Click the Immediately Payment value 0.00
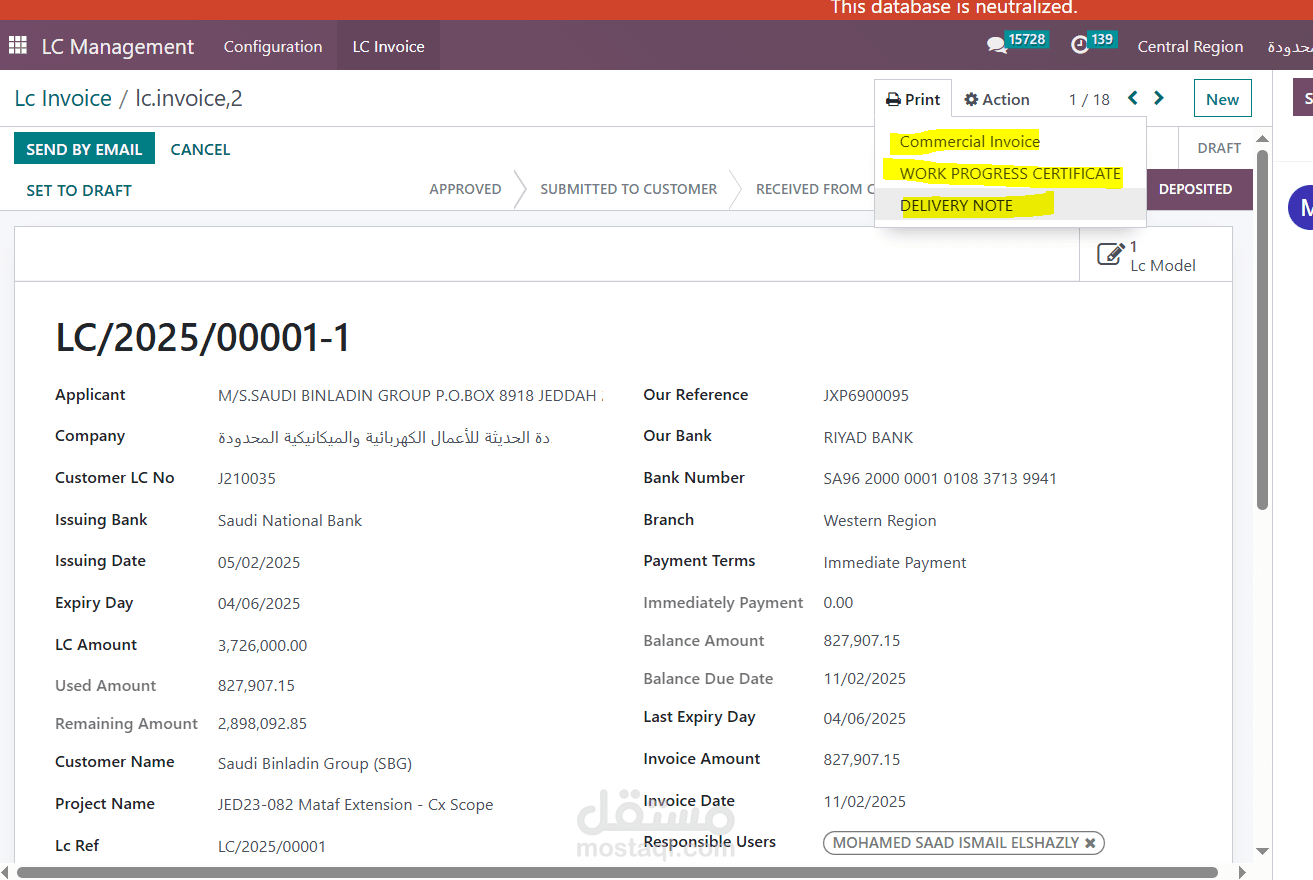This screenshot has height=880, width=1313. coord(838,602)
